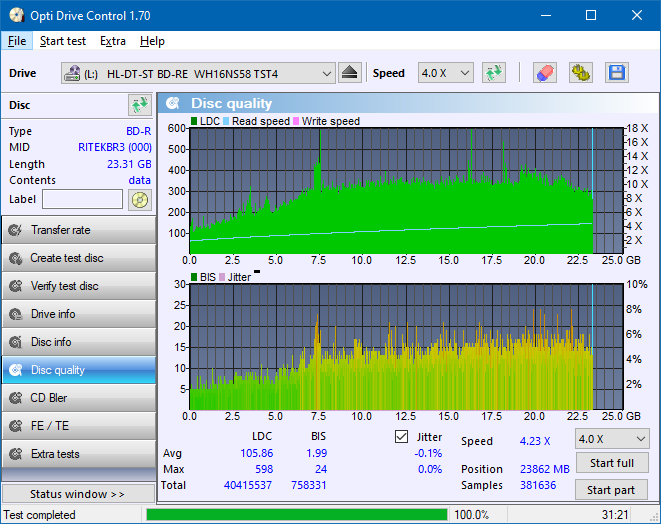Click the CD Bler icon
Image resolution: width=661 pixels, height=524 pixels.
click(x=16, y=398)
